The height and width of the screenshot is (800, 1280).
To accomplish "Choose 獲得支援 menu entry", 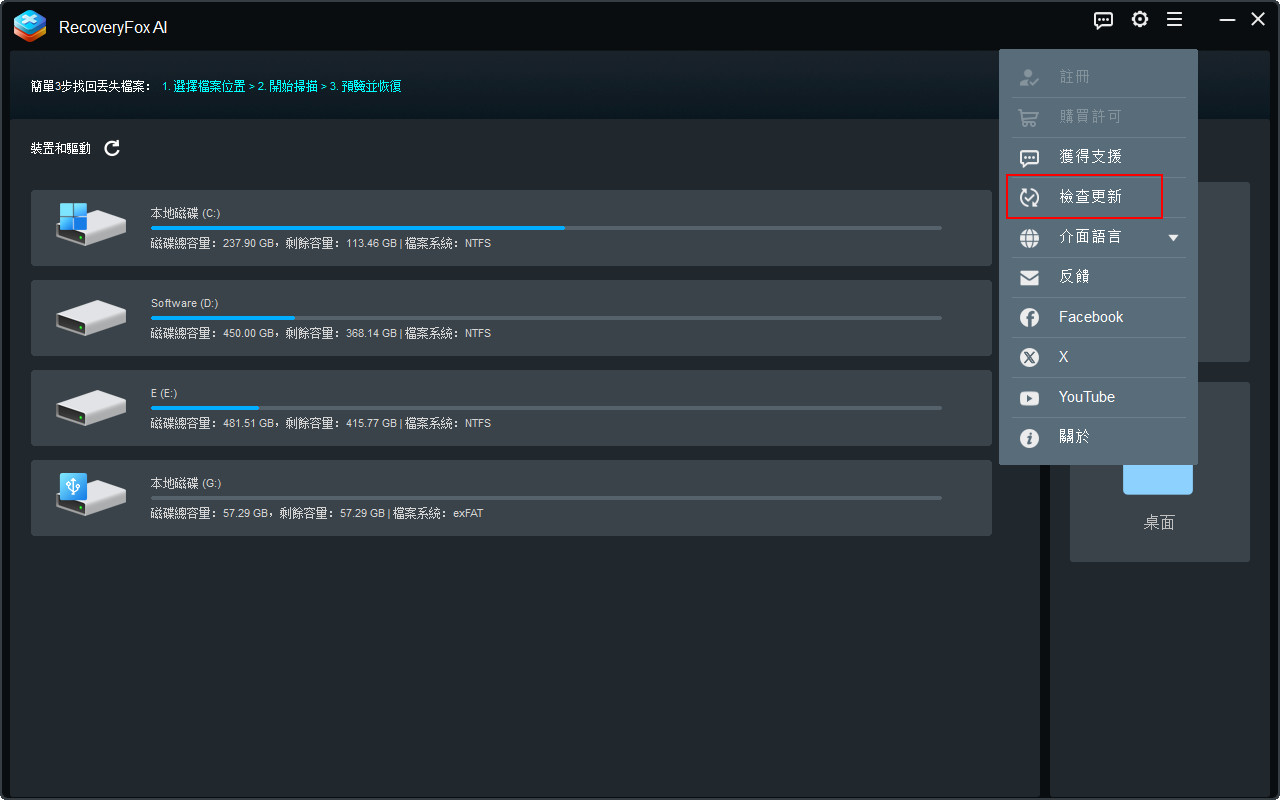I will pos(1090,156).
